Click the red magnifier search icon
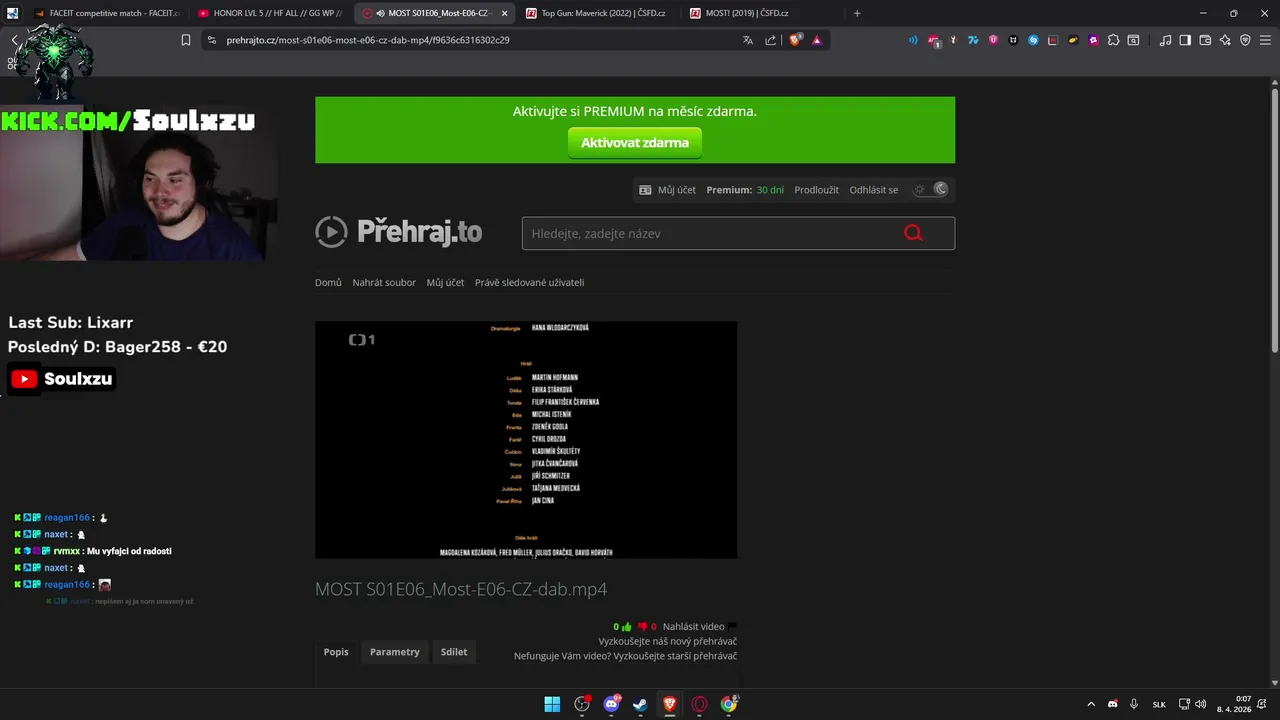Screen dimensions: 1280x720 pyautogui.click(x=913, y=233)
